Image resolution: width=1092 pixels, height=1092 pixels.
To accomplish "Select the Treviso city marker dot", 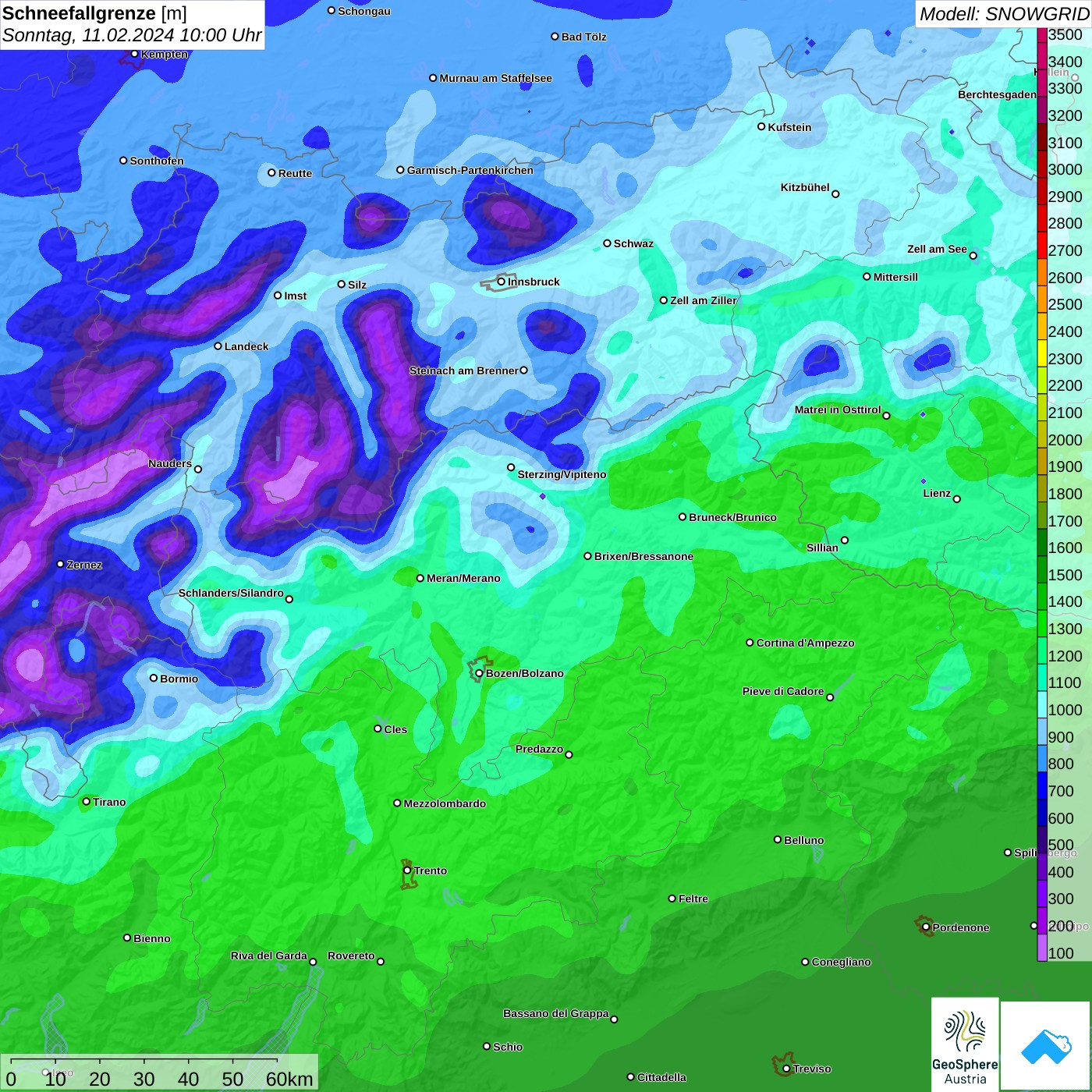I will click(x=786, y=1069).
